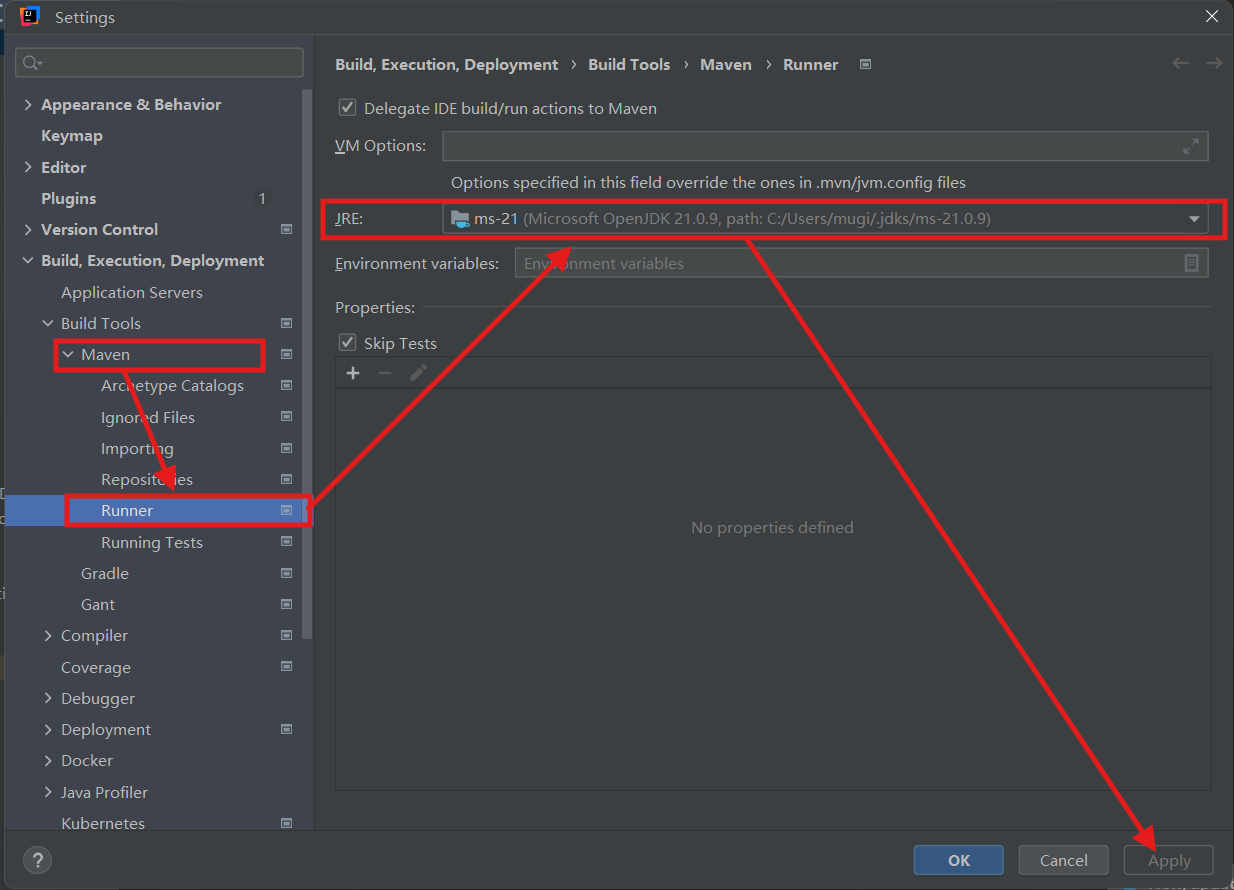
Task: Click the project-level icon on Kubernetes row
Action: pyautogui.click(x=287, y=824)
